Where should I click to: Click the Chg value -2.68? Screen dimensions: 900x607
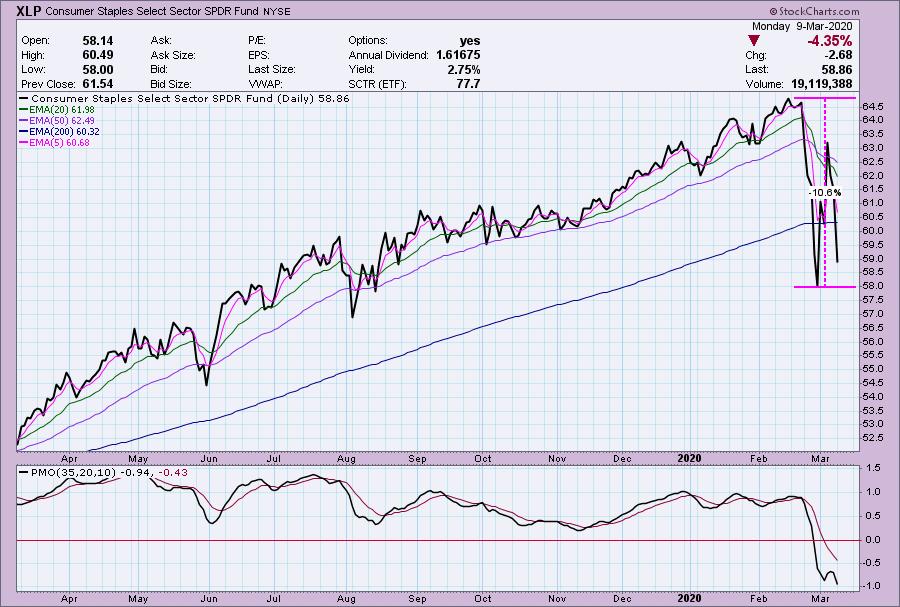pos(839,55)
